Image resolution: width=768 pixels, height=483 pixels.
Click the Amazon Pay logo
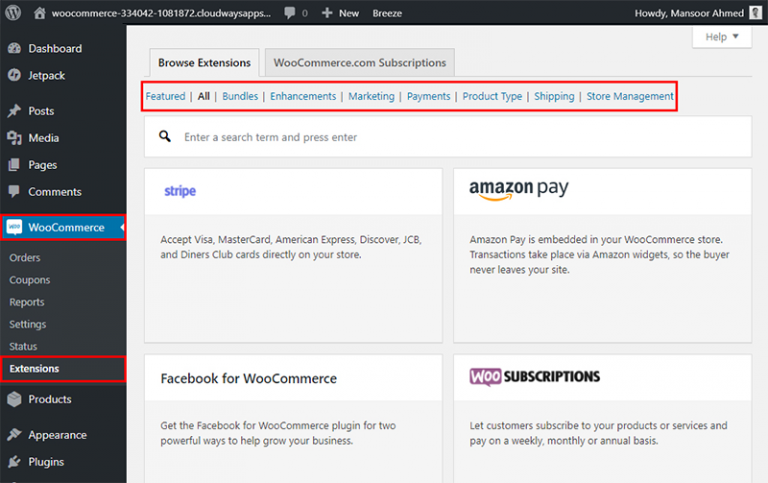tap(519, 190)
